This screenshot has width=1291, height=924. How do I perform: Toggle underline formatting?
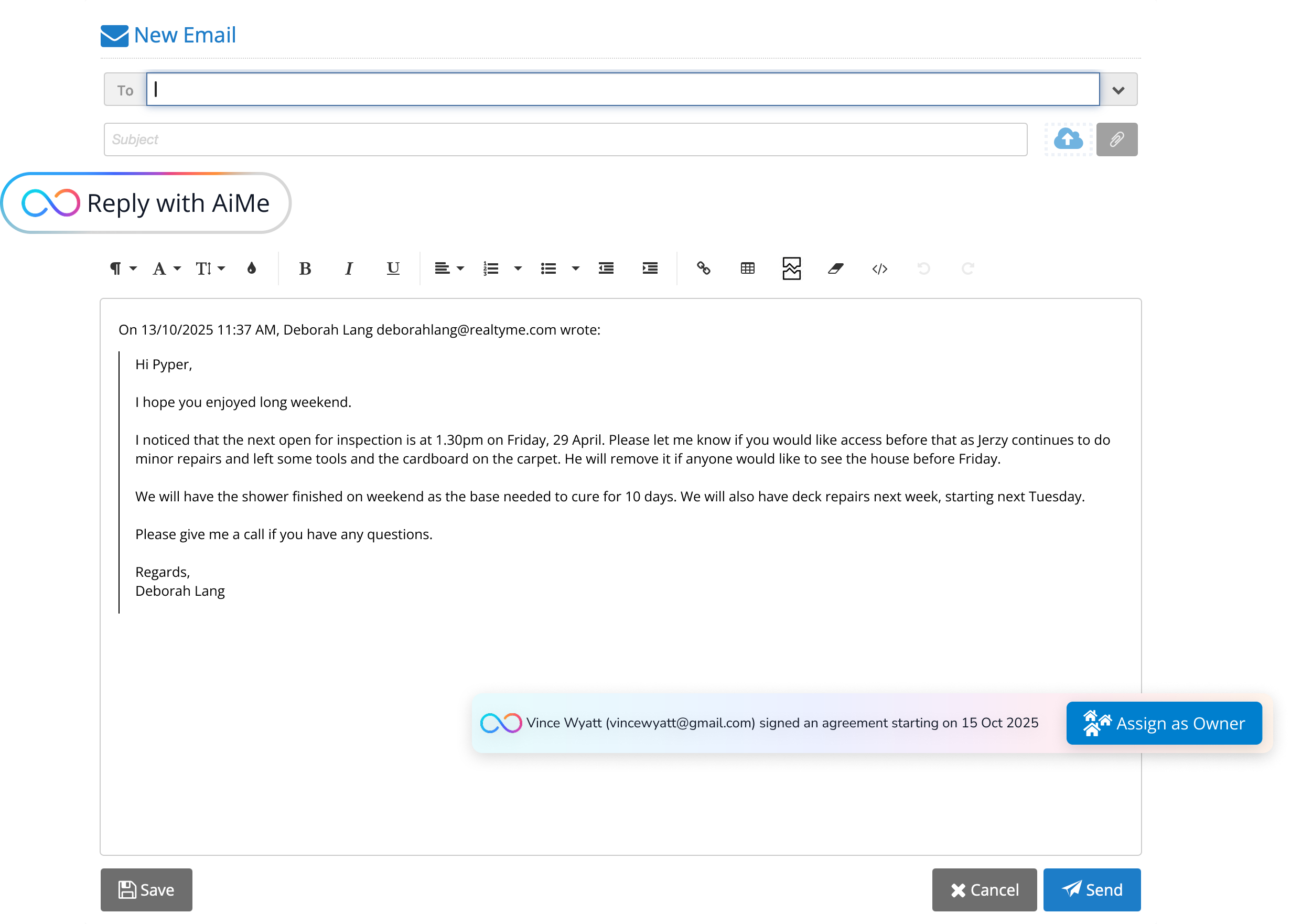[393, 268]
